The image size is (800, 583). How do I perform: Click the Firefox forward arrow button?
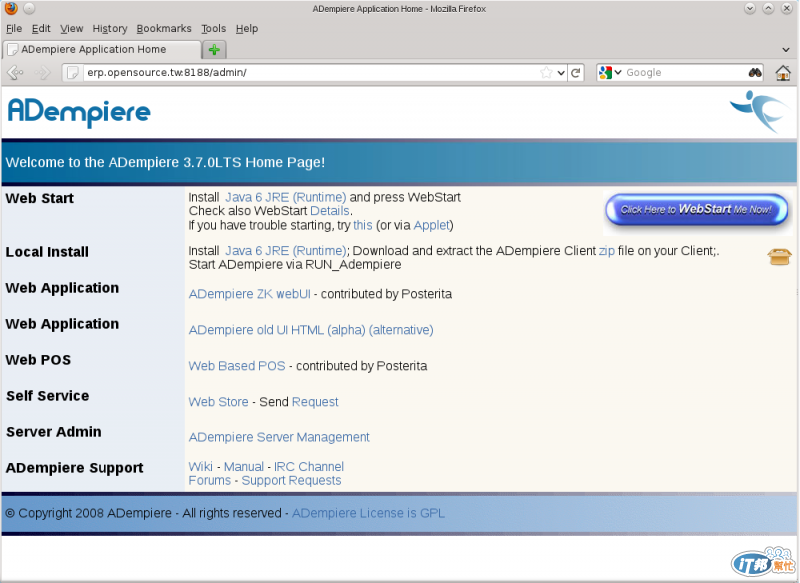tap(42, 73)
